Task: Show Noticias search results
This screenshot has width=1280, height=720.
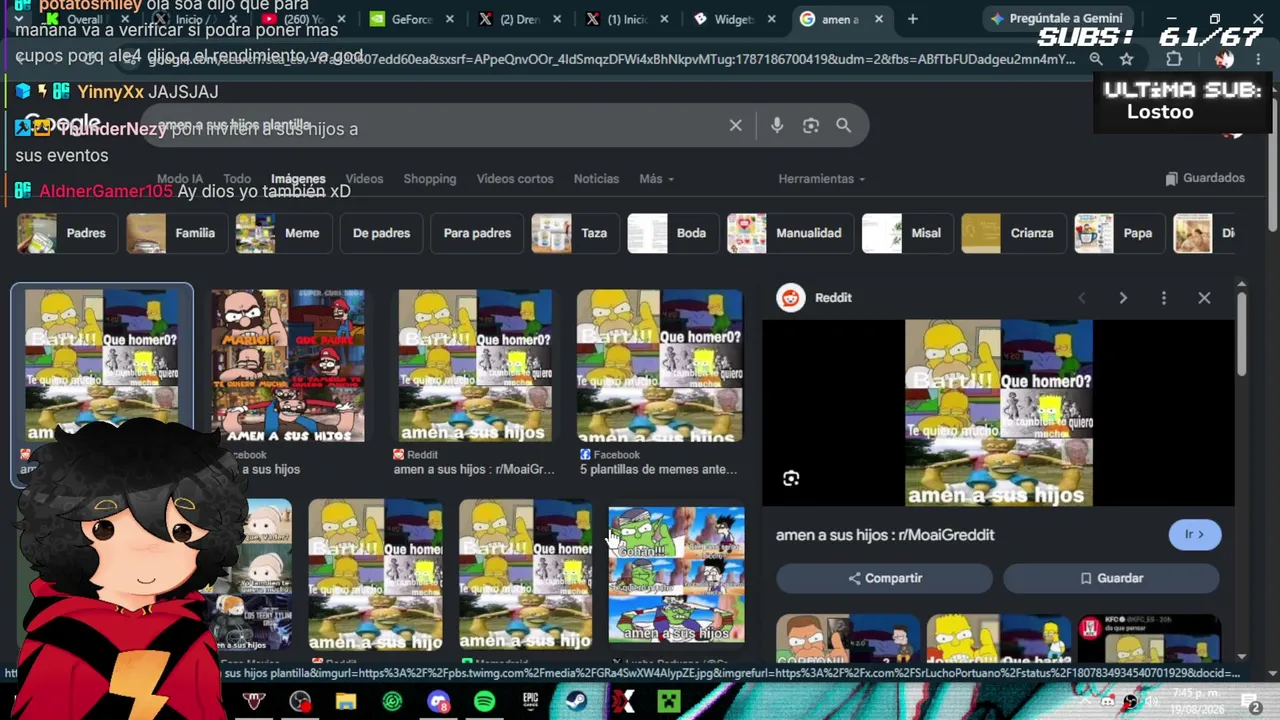Action: [x=596, y=179]
